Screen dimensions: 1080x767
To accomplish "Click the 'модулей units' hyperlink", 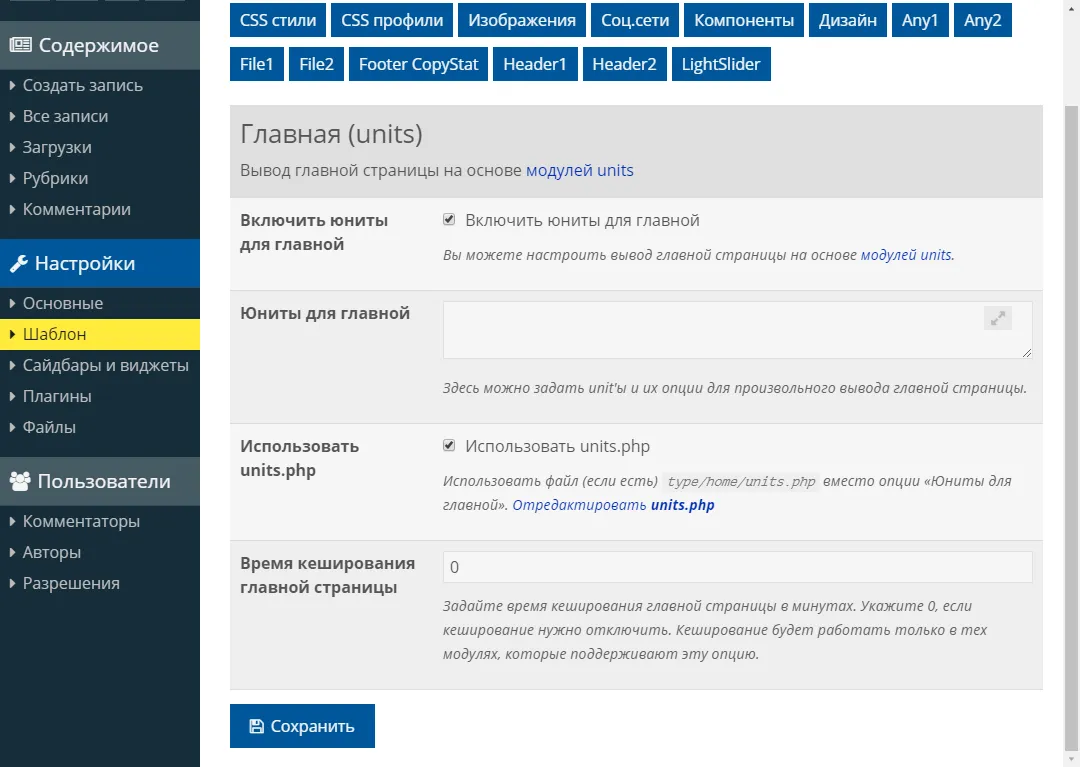I will [x=580, y=170].
